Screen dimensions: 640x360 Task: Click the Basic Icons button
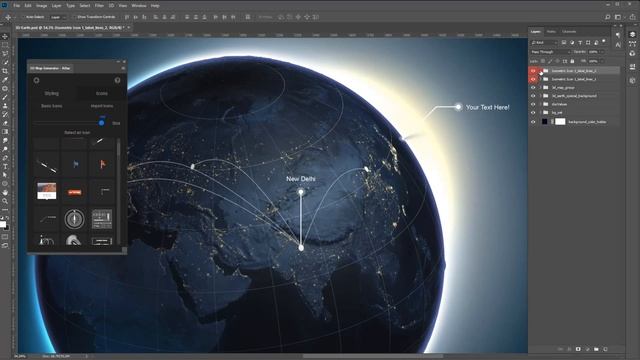click(x=51, y=106)
